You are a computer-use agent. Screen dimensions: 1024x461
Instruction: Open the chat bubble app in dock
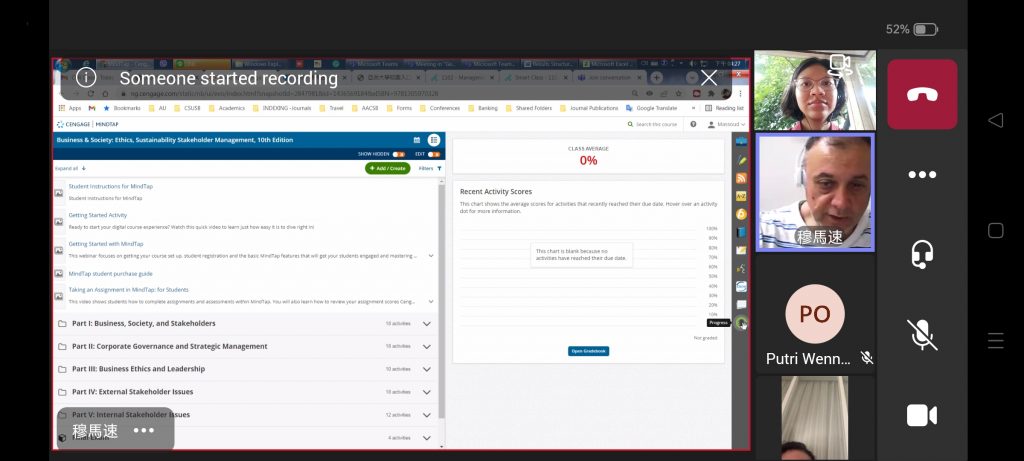(x=741, y=304)
